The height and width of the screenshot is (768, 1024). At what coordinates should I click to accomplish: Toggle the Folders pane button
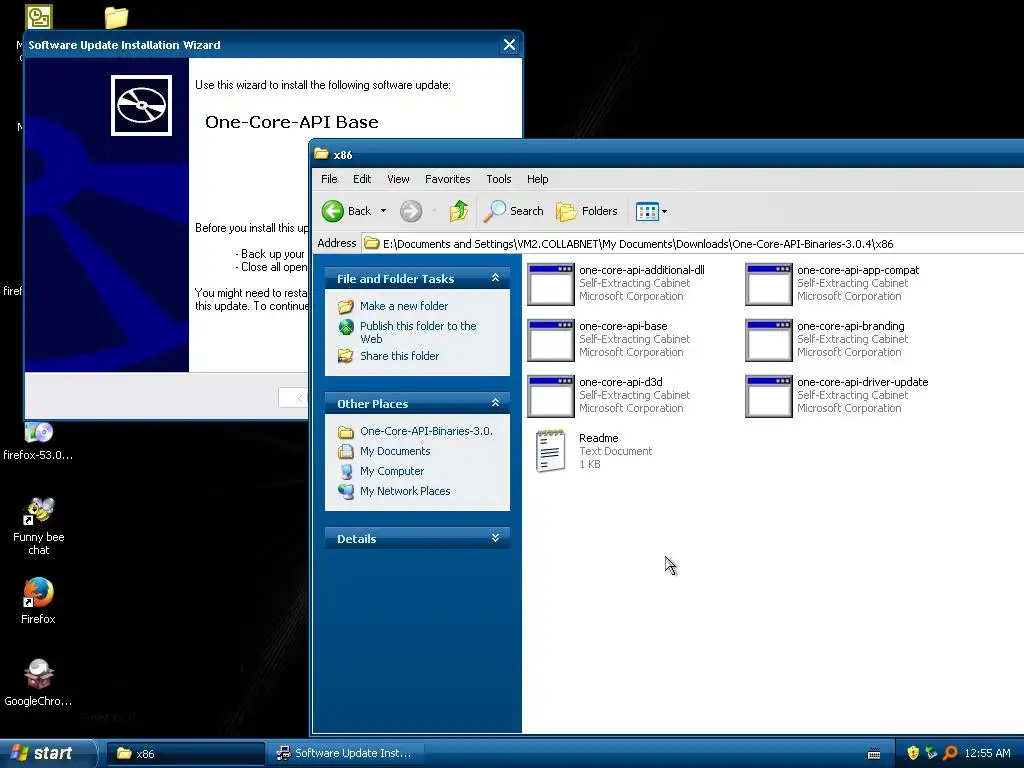coord(586,211)
